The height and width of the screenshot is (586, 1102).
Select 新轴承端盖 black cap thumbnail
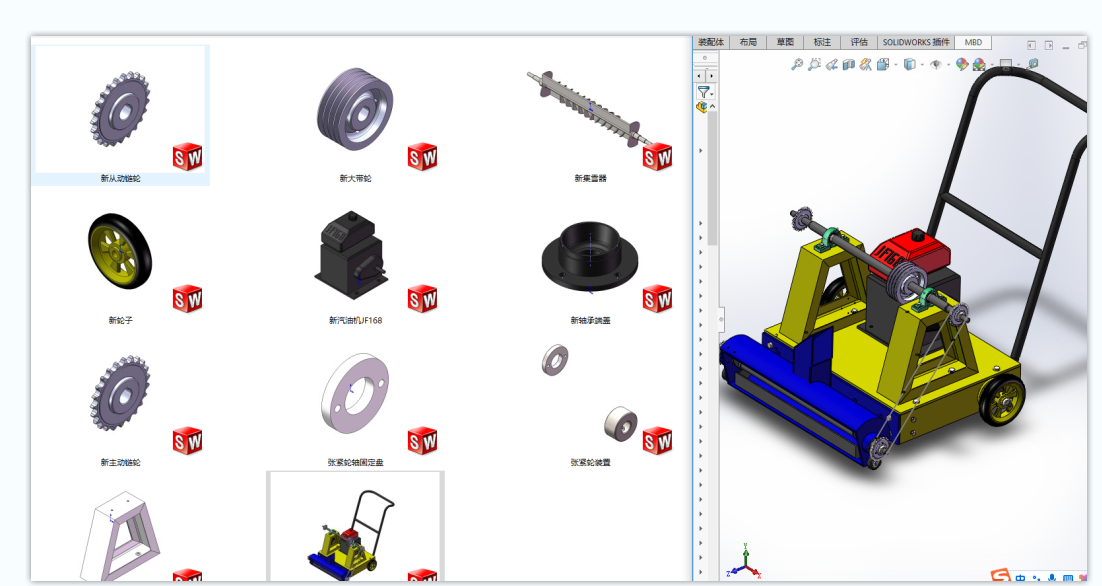coord(590,256)
